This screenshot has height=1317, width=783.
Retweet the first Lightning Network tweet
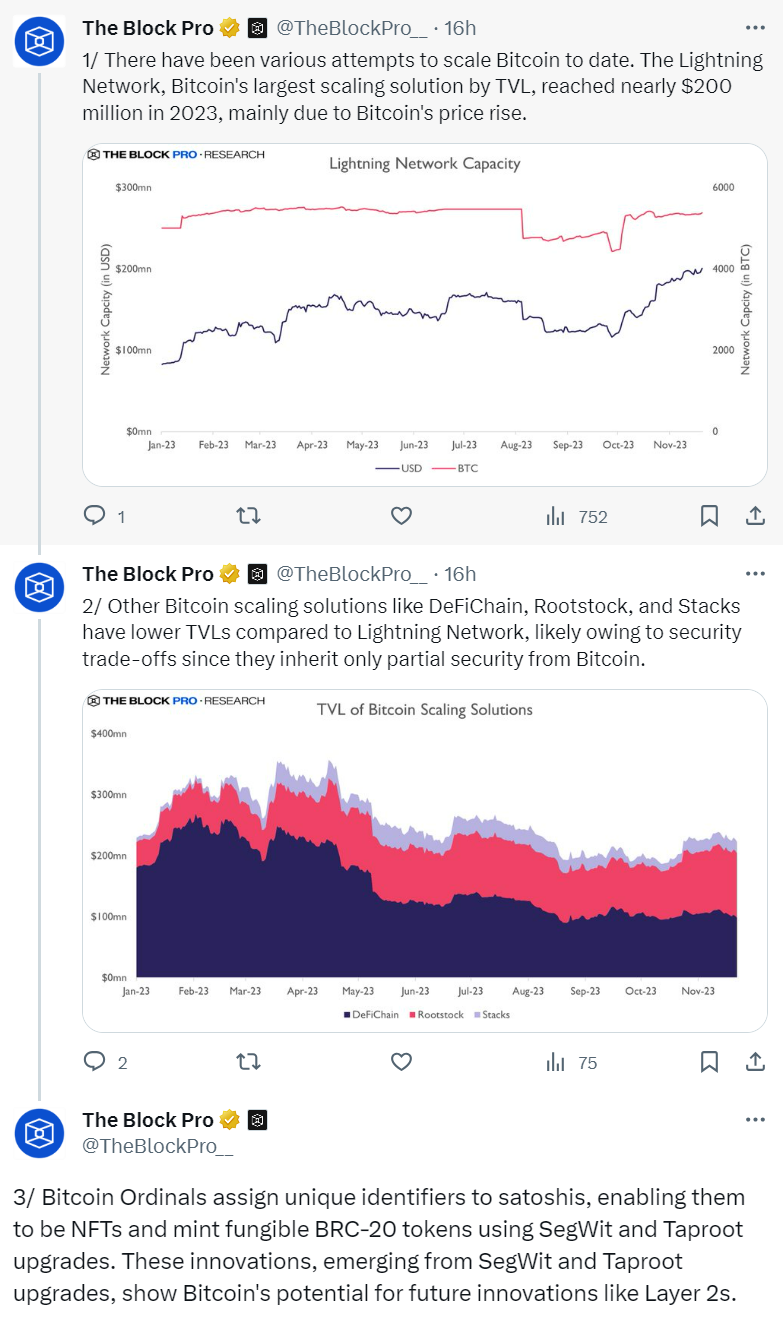pyautogui.click(x=247, y=516)
